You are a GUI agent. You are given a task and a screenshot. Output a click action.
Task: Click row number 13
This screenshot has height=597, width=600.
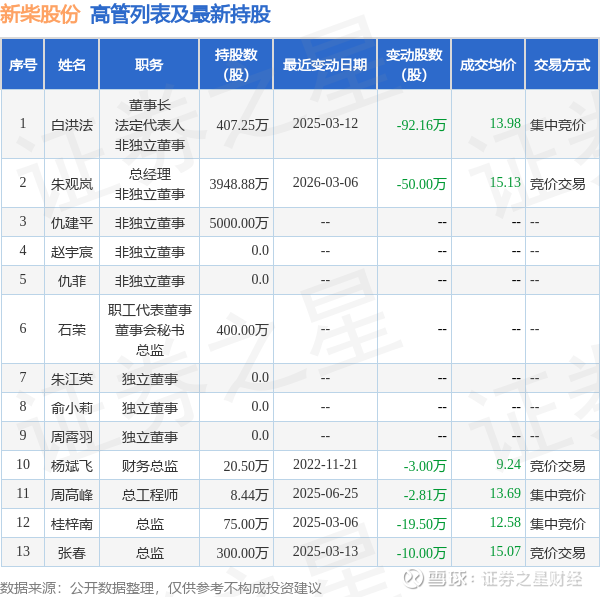23,551
